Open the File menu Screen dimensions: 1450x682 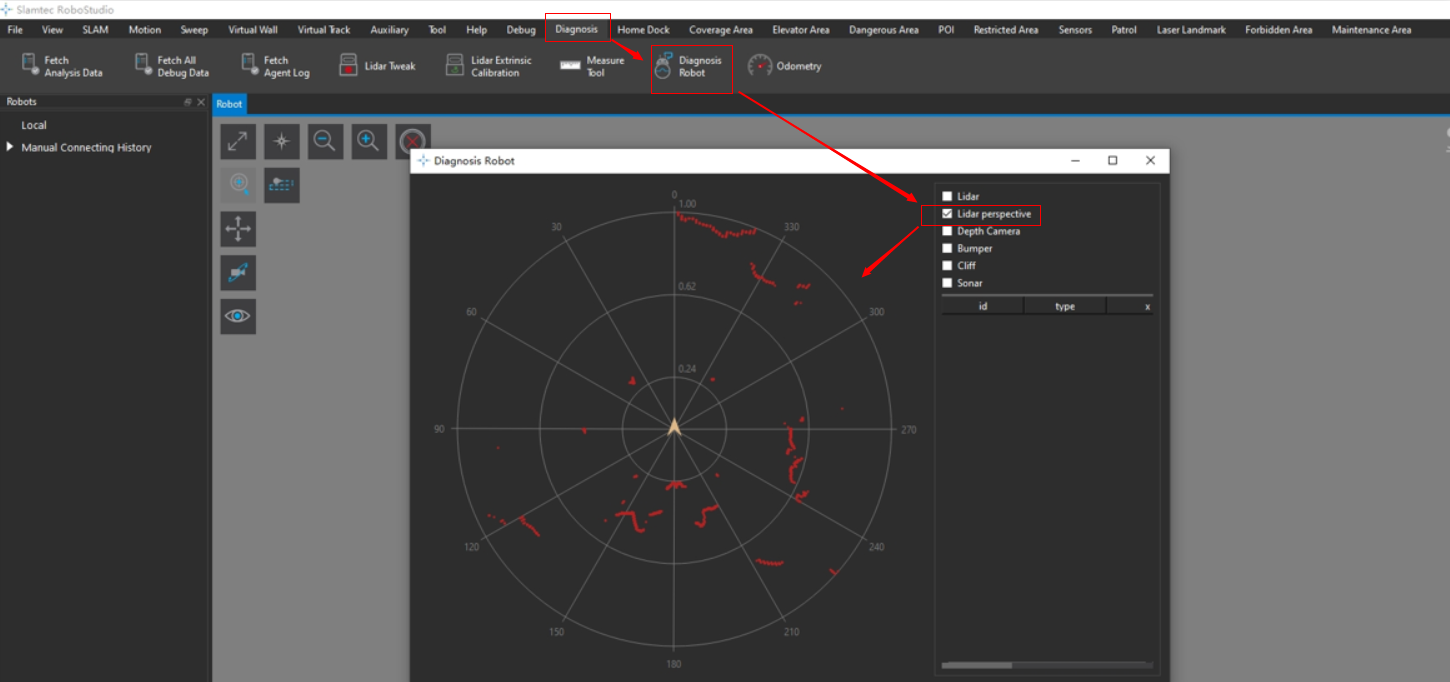point(15,30)
